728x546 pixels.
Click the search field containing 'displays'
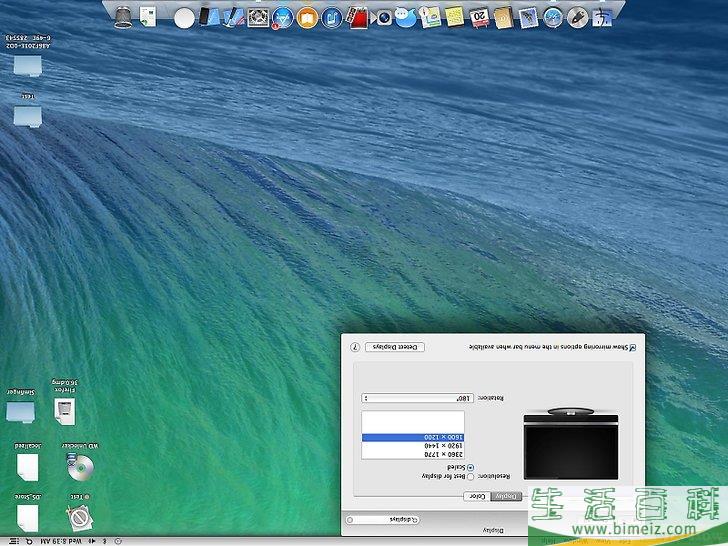coord(383,520)
